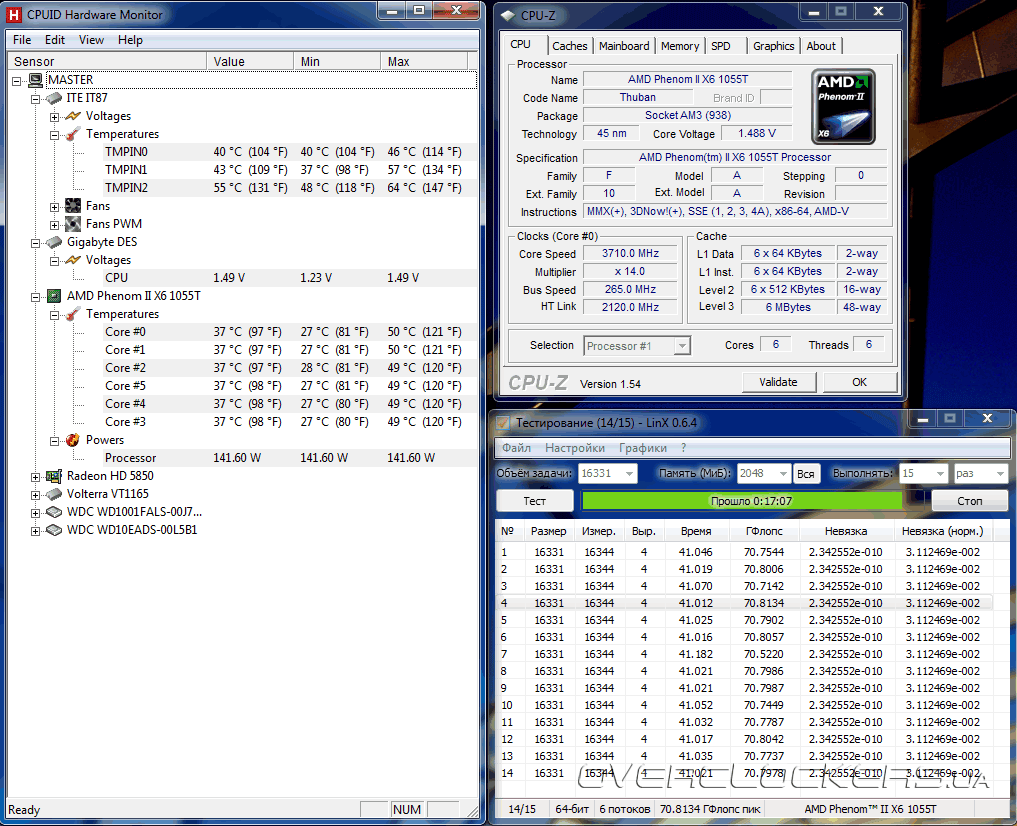Click the Max column header
The height and width of the screenshot is (826, 1017).
(424, 62)
